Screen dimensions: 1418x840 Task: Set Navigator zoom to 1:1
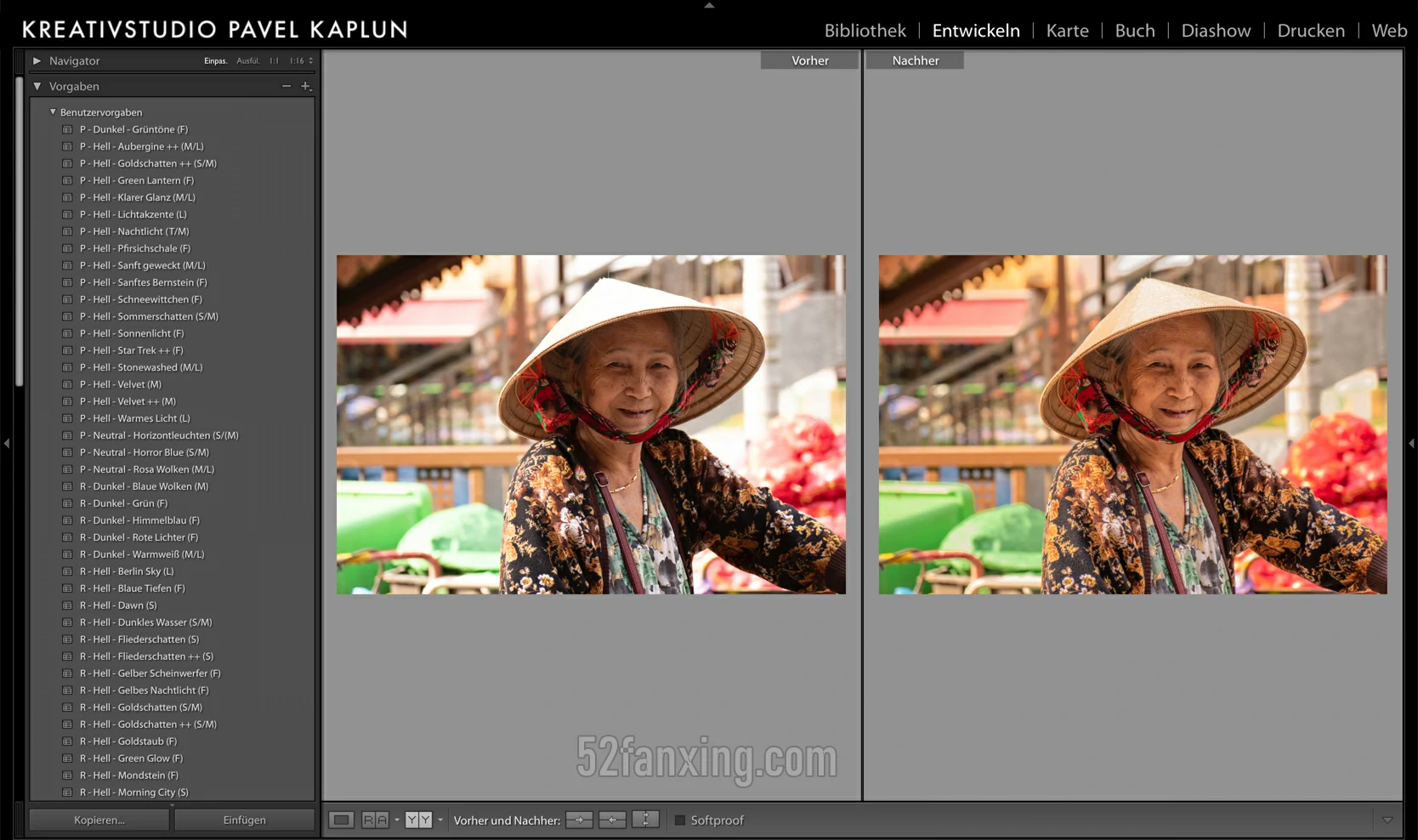pos(274,61)
